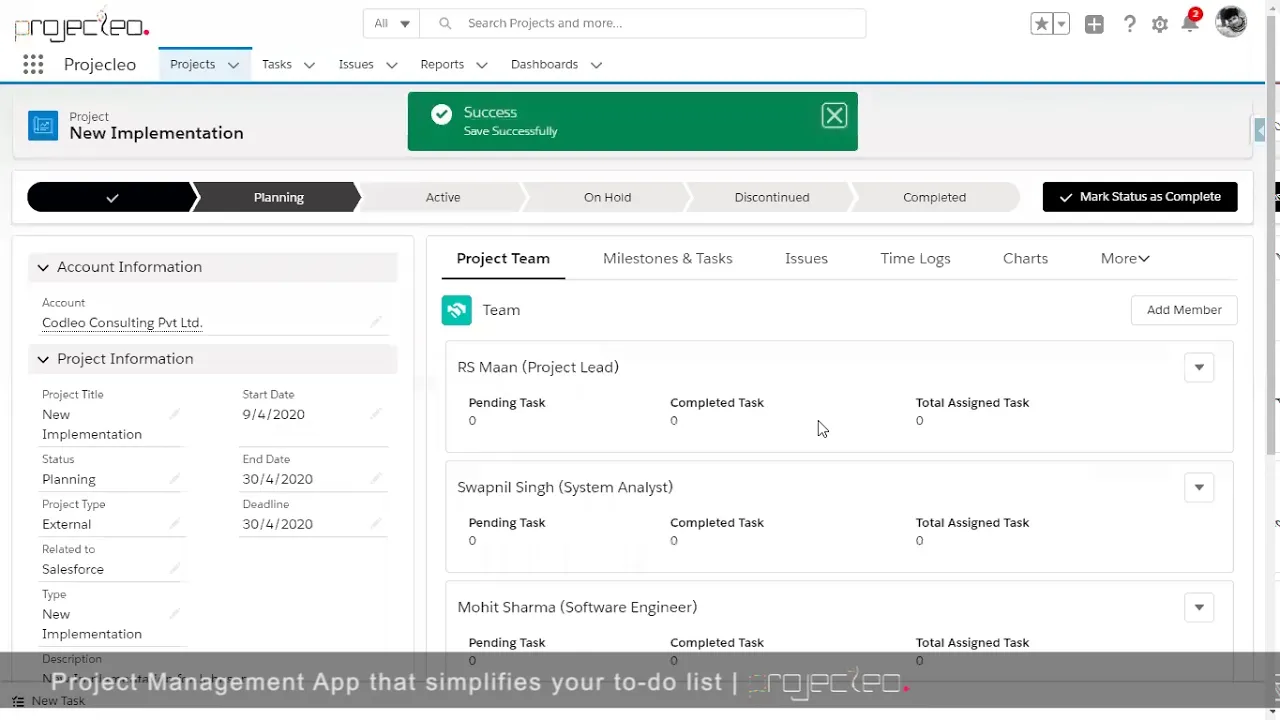The height and width of the screenshot is (720, 1280).
Task: Edit the Start Date pencil icon
Action: (376, 414)
